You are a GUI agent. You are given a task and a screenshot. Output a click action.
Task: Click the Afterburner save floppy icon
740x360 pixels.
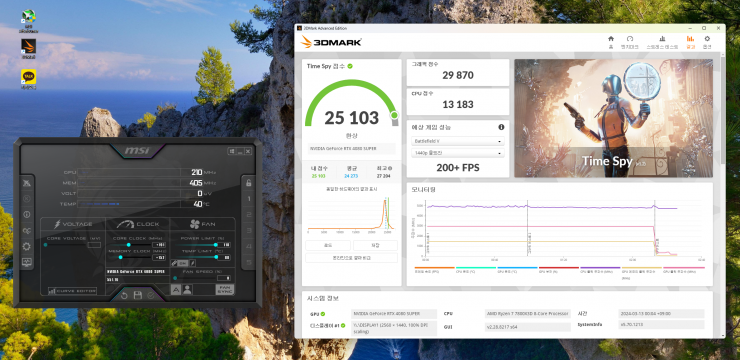coord(137,295)
